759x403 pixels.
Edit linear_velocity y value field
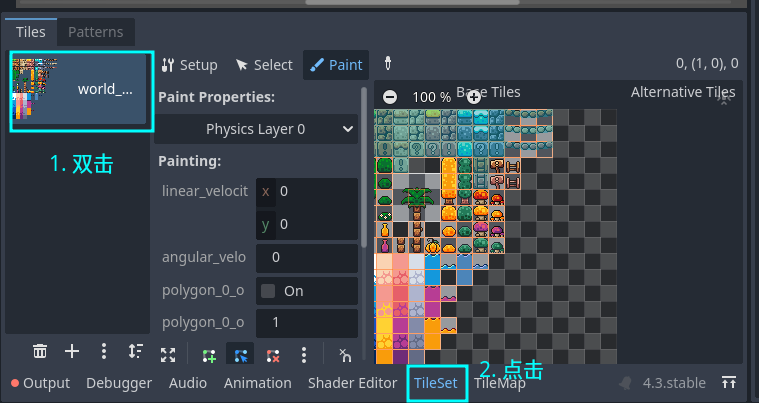pos(307,224)
